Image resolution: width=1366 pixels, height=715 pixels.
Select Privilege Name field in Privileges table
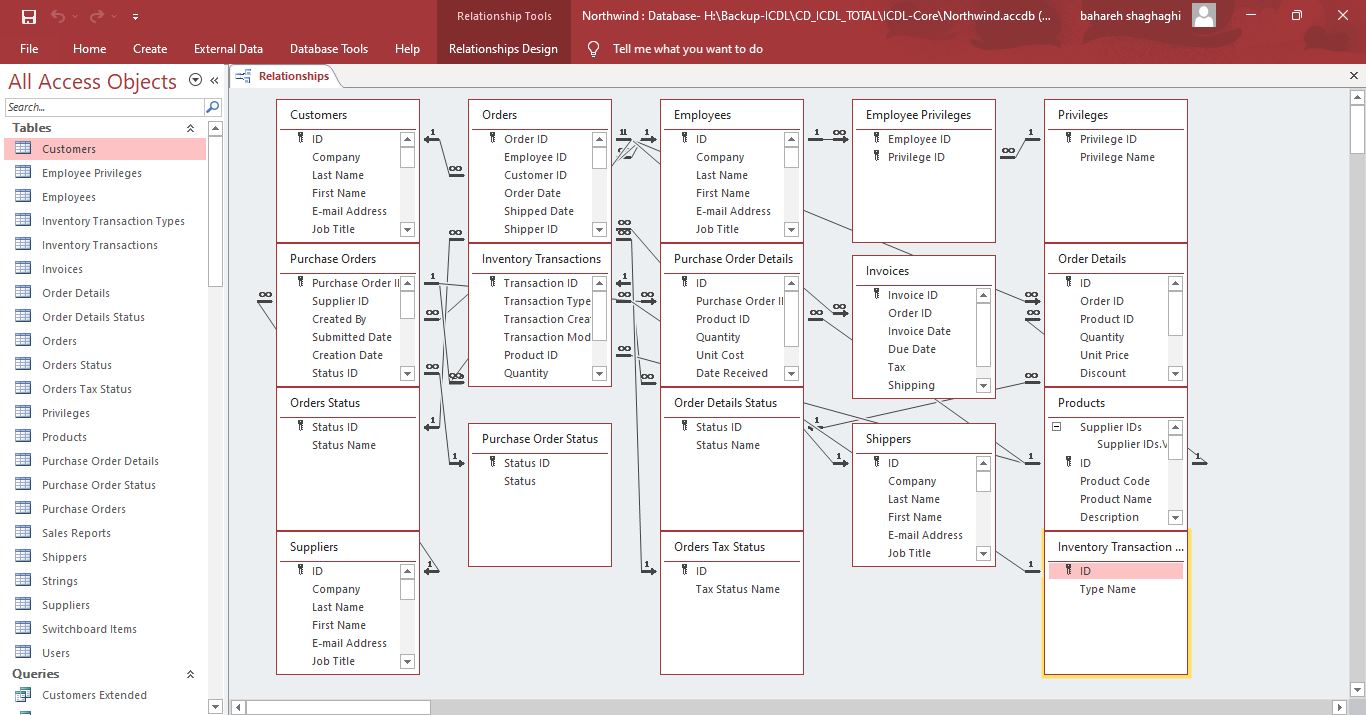(x=1116, y=157)
